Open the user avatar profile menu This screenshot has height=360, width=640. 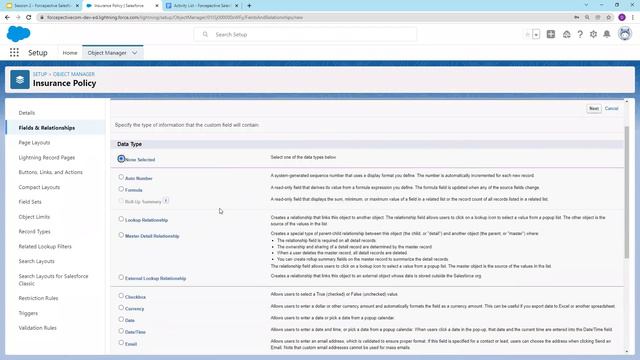tap(625, 34)
